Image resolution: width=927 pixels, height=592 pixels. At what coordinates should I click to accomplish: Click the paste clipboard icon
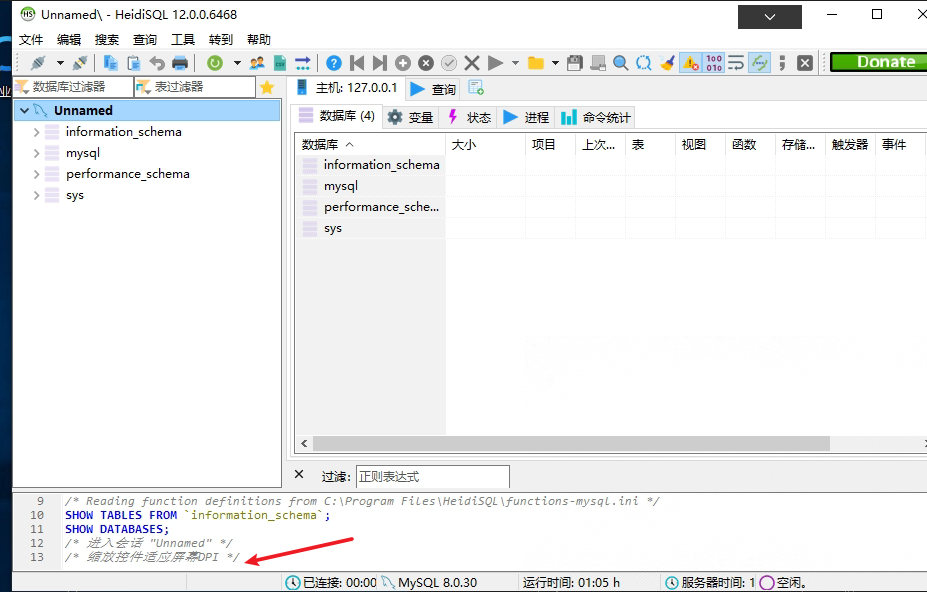pos(134,63)
